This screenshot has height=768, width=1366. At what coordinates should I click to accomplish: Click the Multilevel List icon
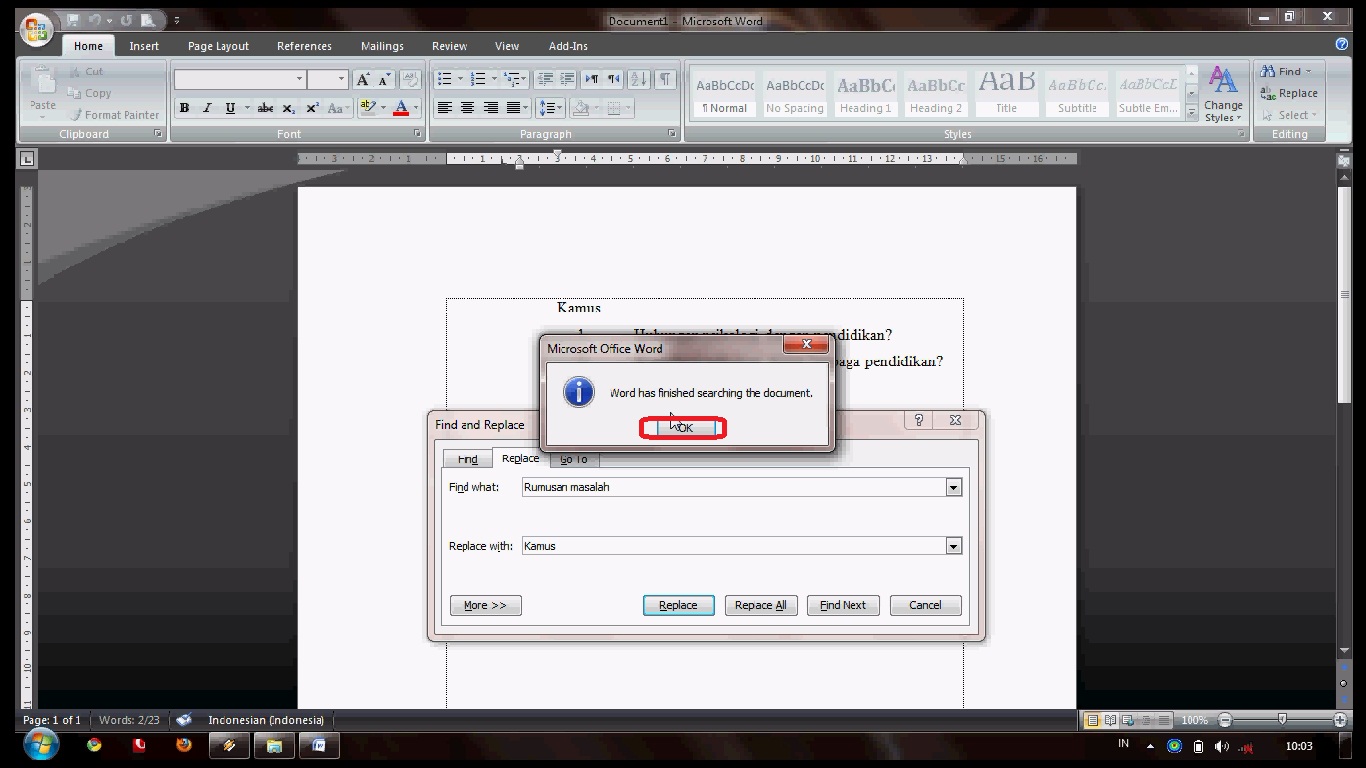515,79
